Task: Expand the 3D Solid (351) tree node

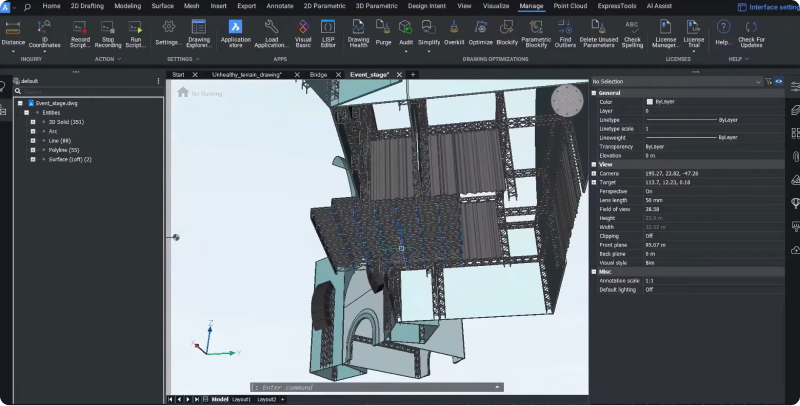Action: click(32, 122)
